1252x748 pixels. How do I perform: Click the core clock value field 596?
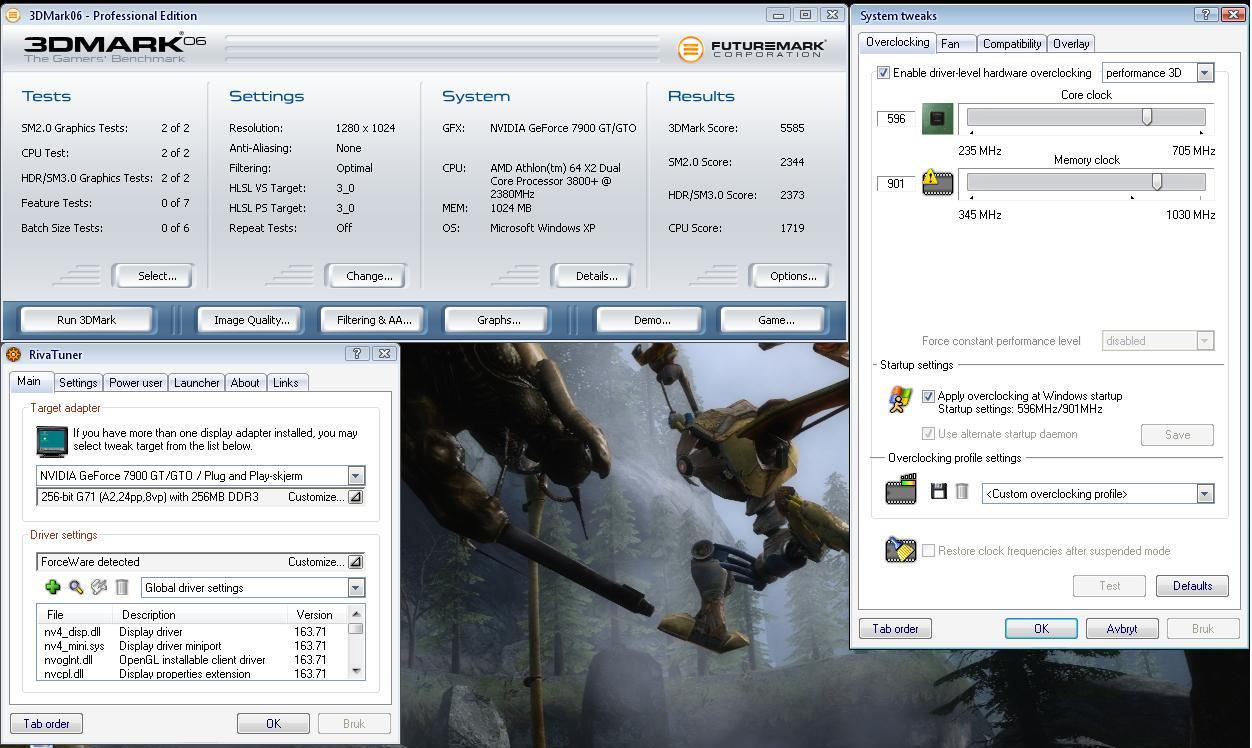[897, 119]
